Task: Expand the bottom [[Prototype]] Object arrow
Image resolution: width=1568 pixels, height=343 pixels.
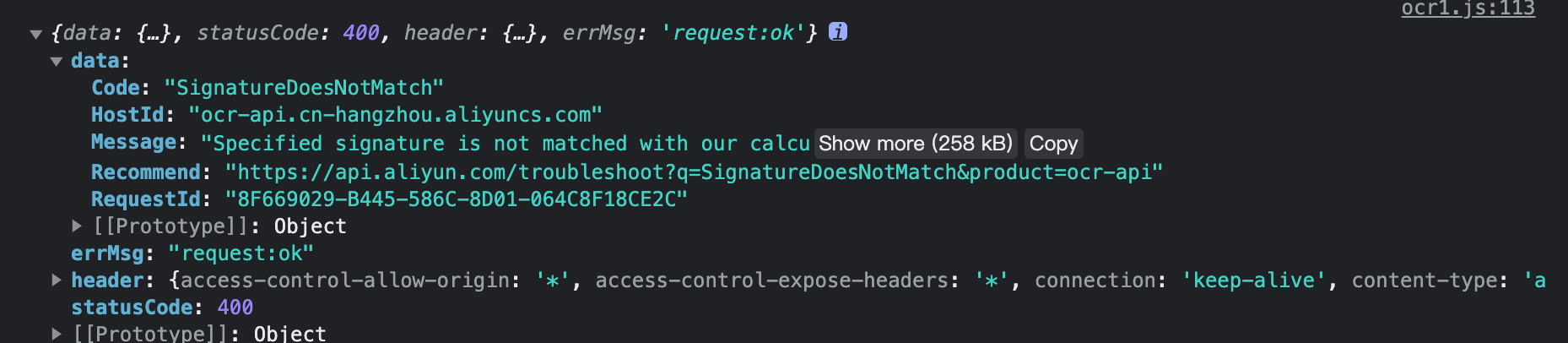Action: 57,334
